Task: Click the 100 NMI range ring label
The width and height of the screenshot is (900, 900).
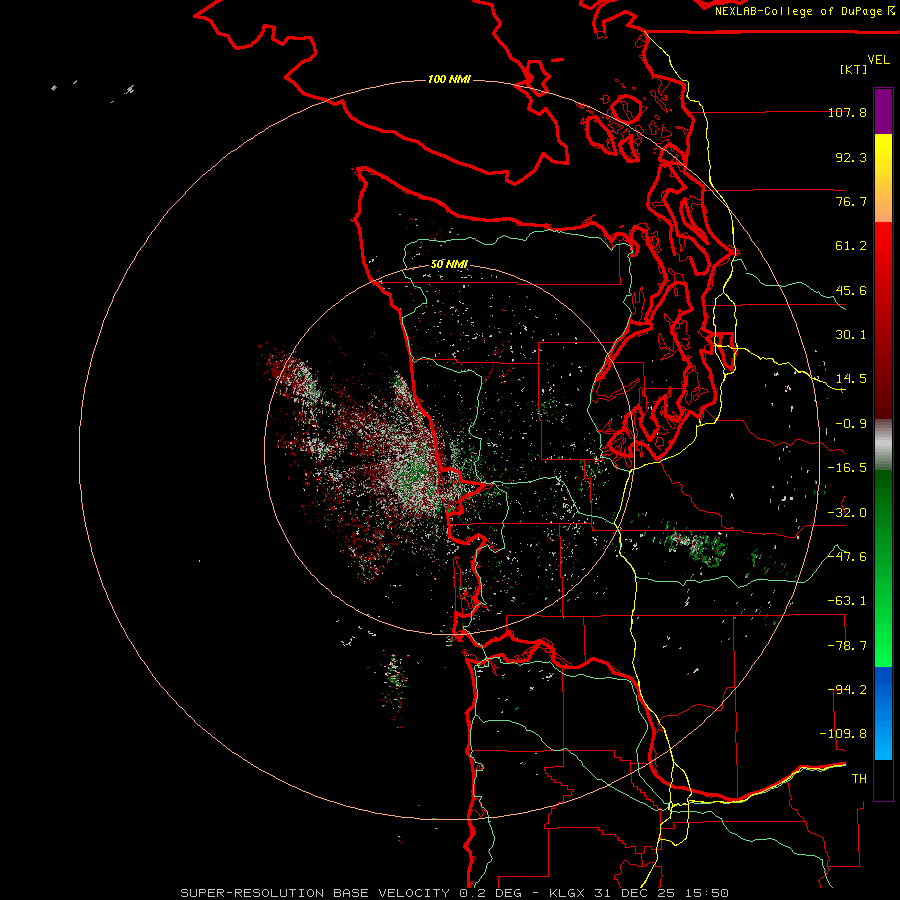Action: coord(449,79)
